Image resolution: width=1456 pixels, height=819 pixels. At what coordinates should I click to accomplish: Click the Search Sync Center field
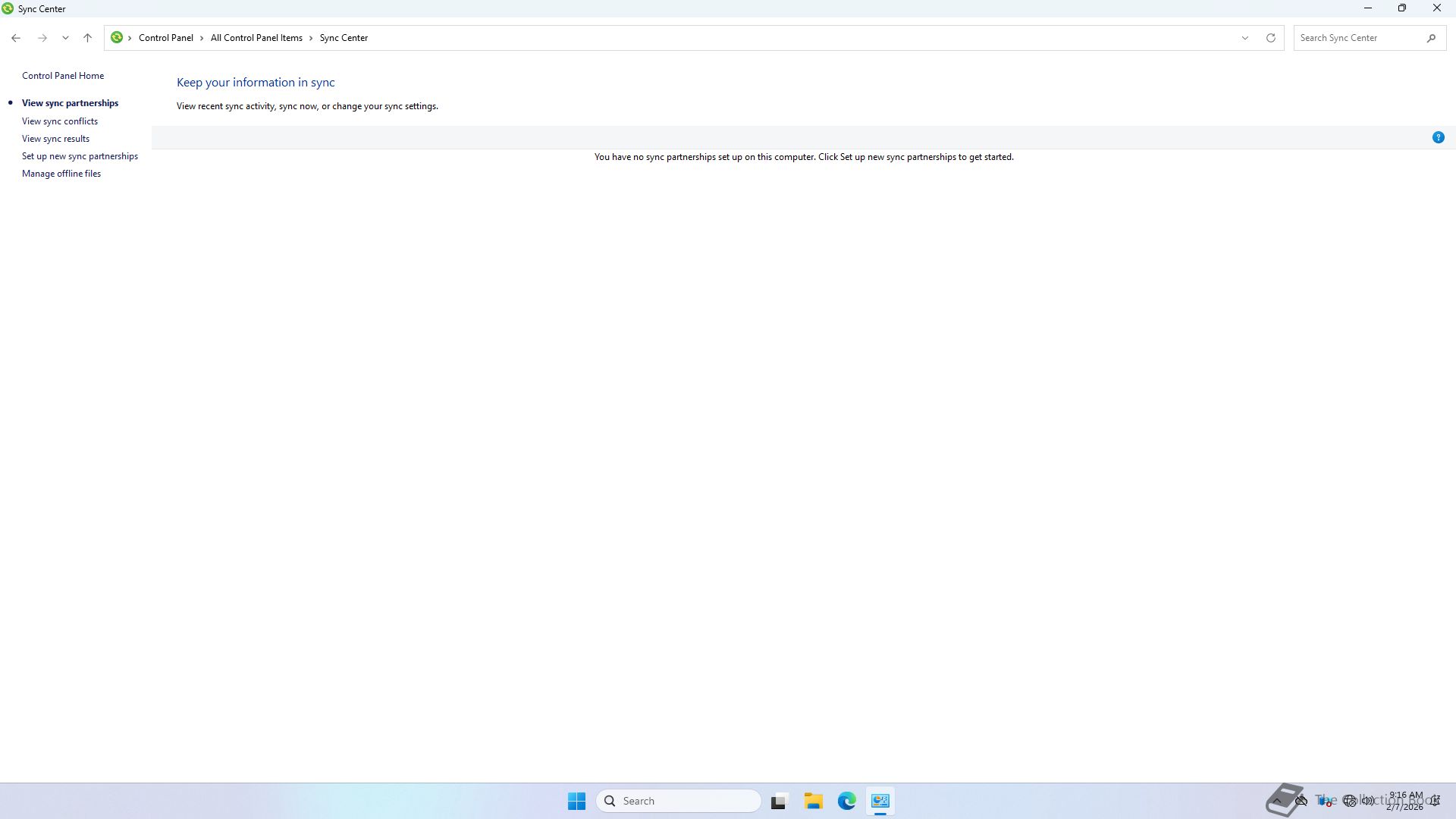click(1357, 38)
